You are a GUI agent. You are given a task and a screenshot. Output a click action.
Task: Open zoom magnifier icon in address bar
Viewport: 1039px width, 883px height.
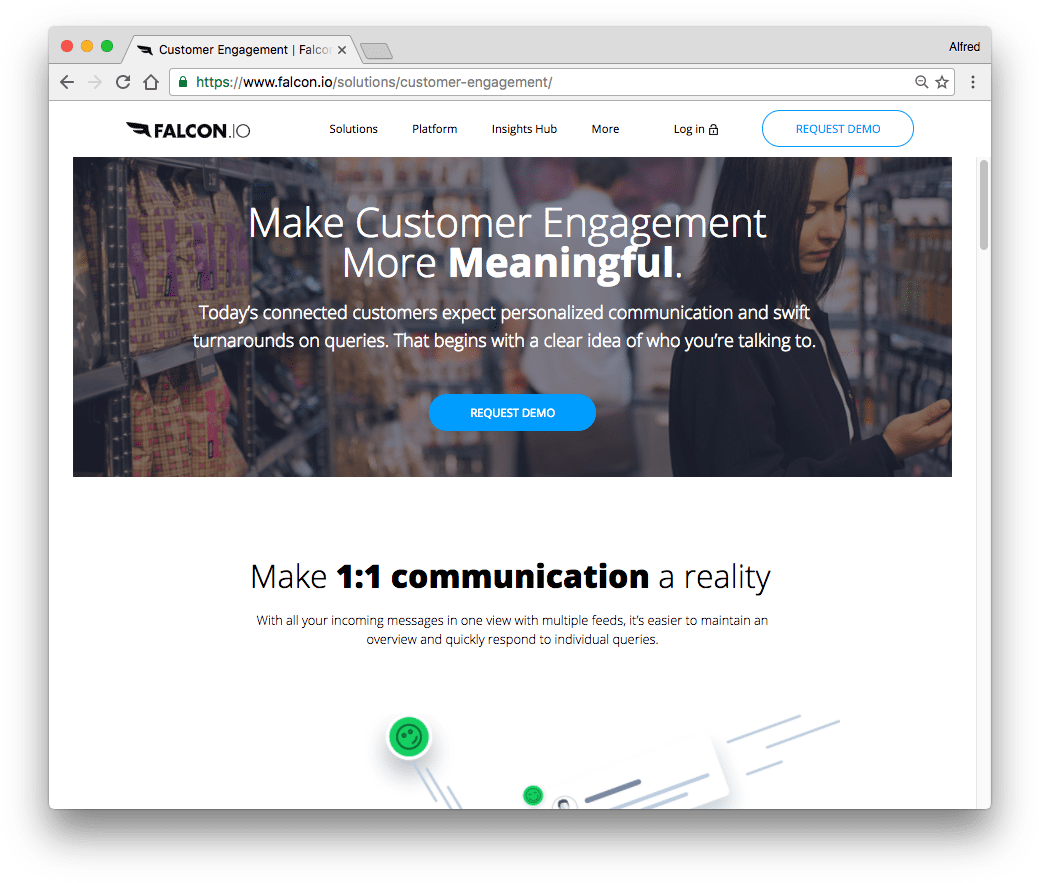pyautogui.click(x=921, y=82)
